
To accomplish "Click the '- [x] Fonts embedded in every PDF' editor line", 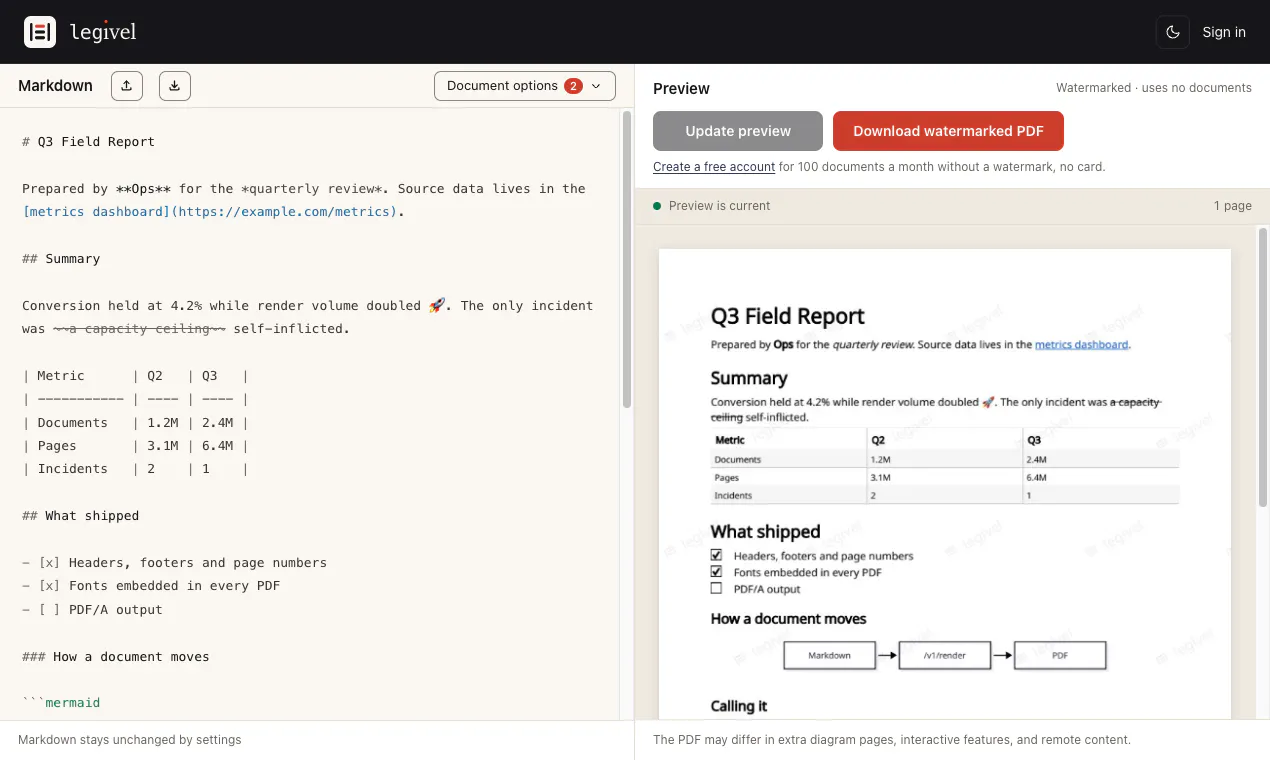I will coord(151,586).
